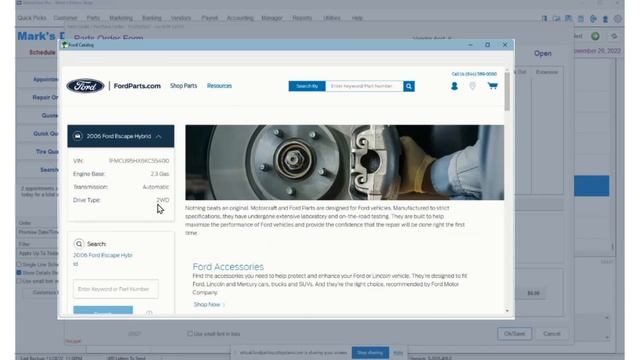
Task: Click the person icon in main window toolbar
Action: click(605, 19)
